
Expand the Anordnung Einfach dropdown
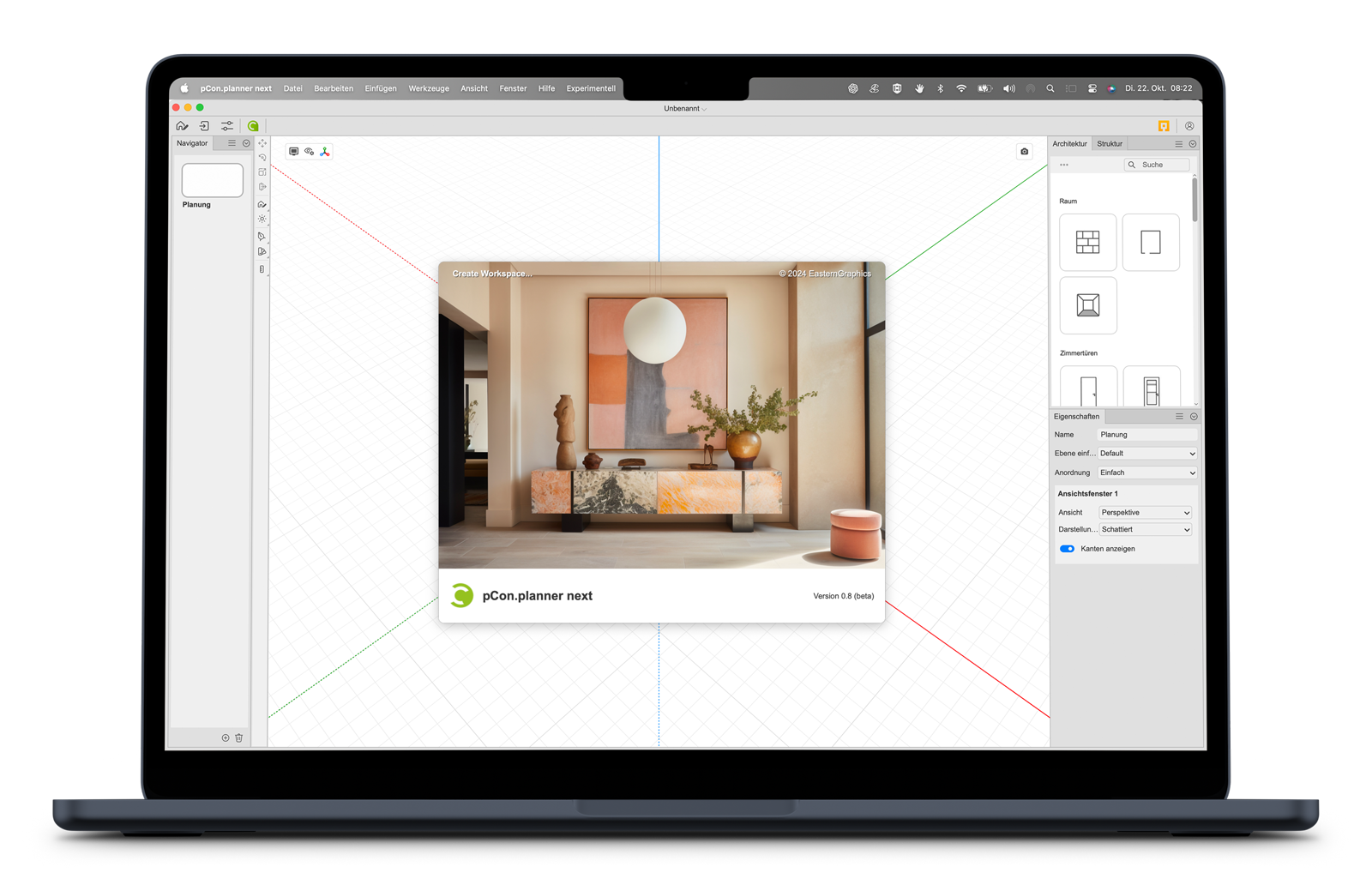coord(1146,473)
